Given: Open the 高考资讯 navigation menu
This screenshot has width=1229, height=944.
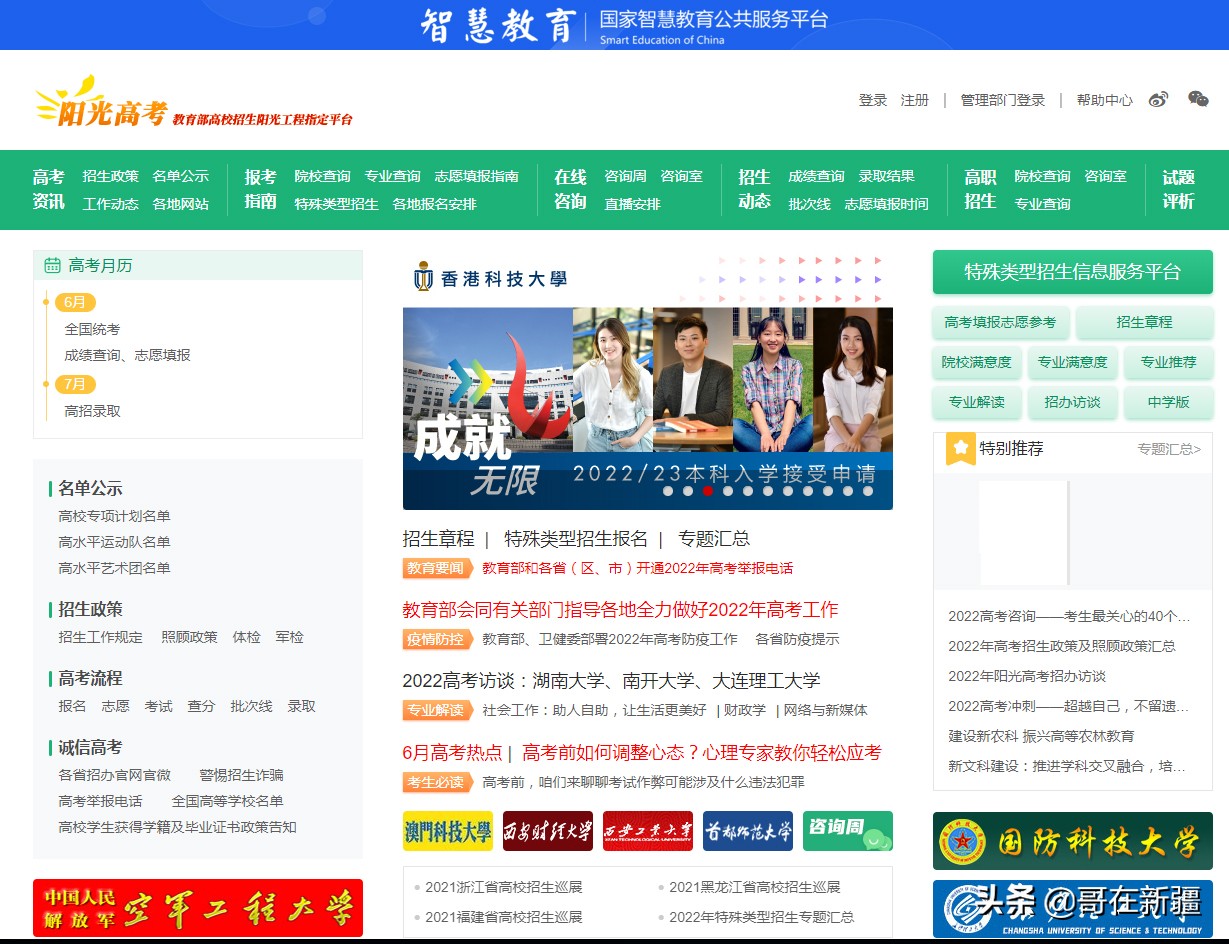Looking at the screenshot, I should [x=48, y=188].
